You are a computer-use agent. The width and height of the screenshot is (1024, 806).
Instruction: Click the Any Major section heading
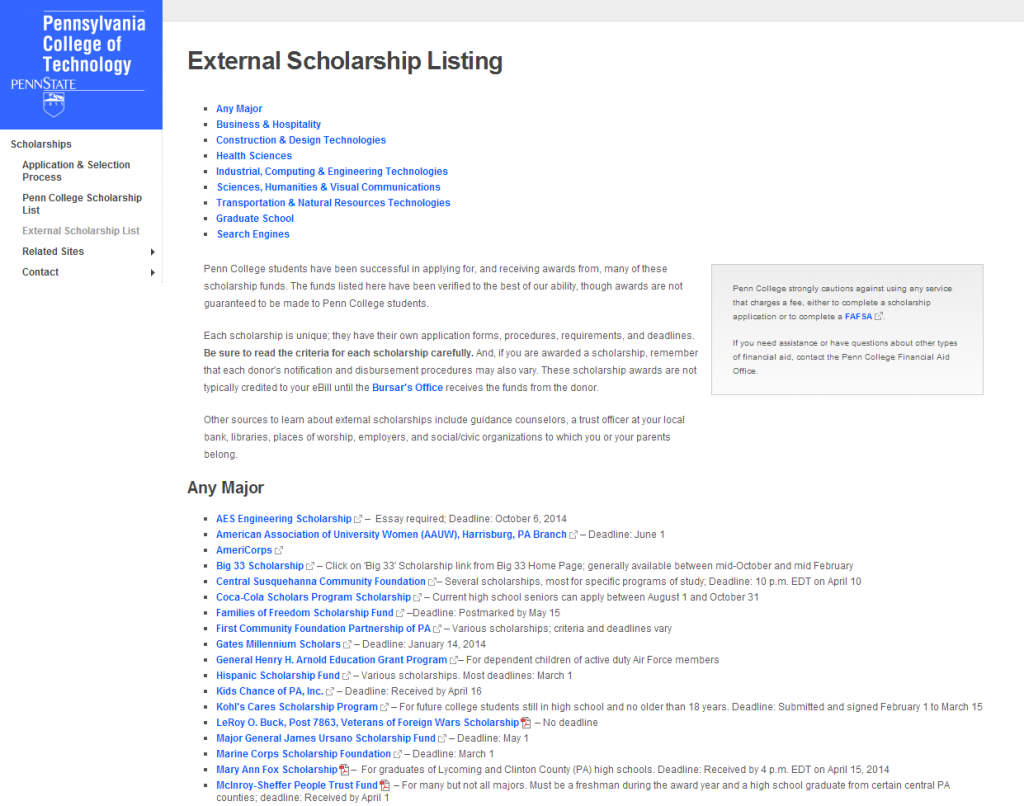click(x=225, y=488)
